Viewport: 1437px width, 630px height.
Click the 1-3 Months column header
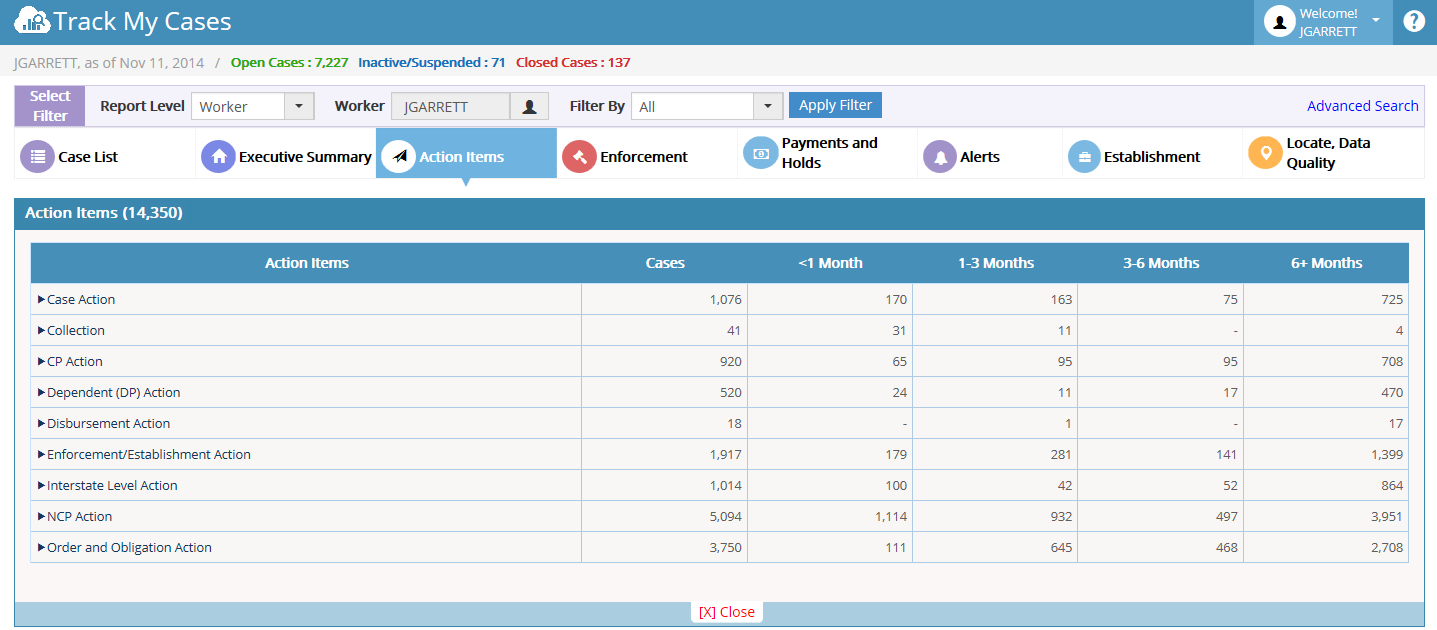[x=995, y=263]
